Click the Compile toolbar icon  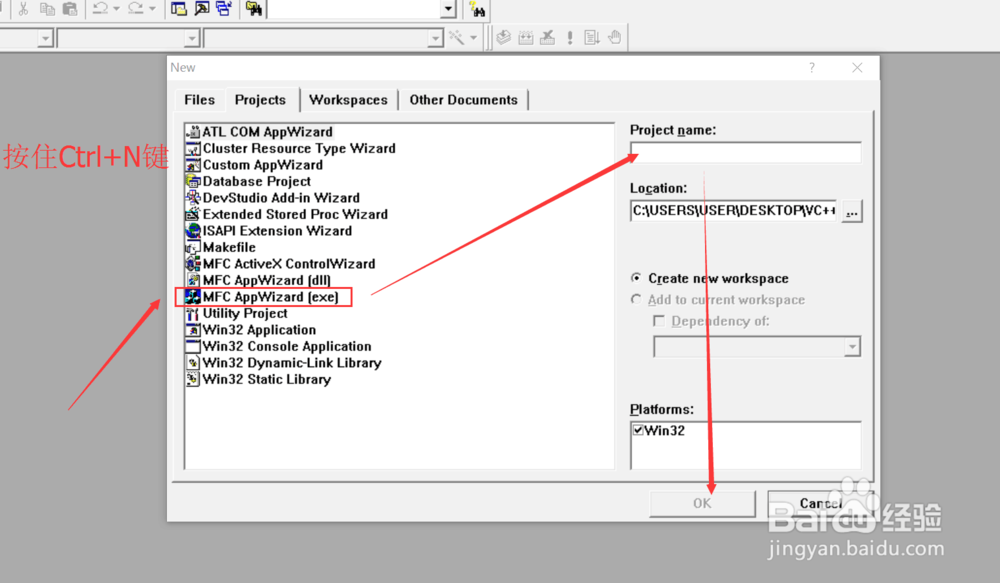point(504,38)
